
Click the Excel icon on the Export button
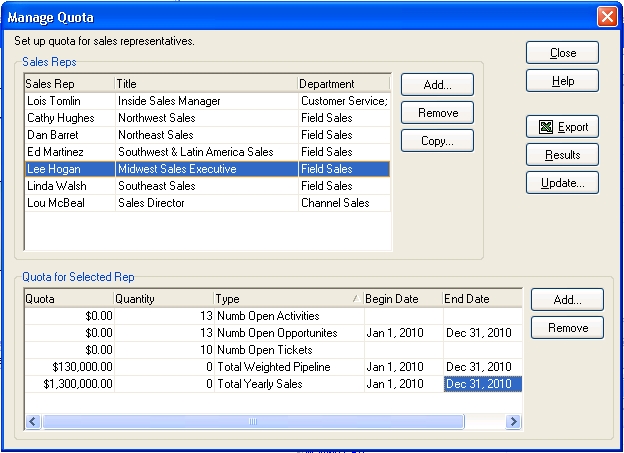coord(546,127)
